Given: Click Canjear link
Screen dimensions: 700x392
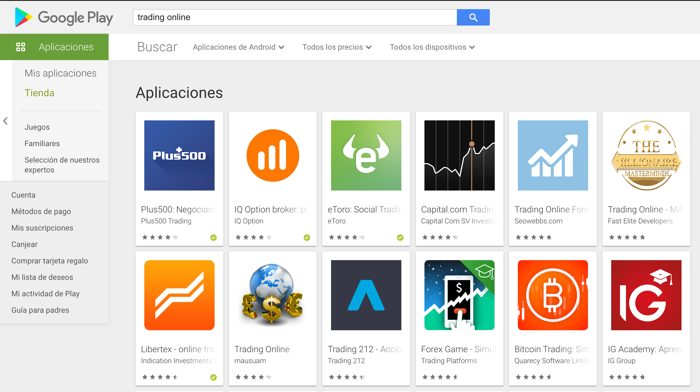Looking at the screenshot, I should (24, 244).
